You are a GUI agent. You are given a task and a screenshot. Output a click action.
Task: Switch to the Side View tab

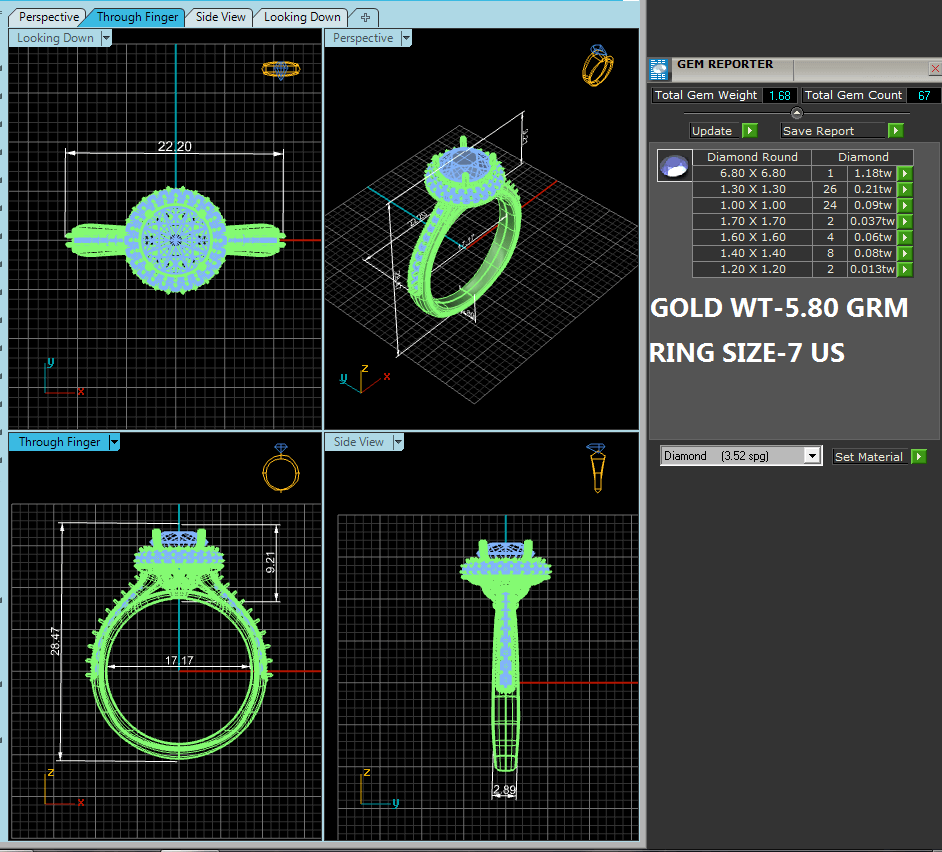click(x=221, y=17)
